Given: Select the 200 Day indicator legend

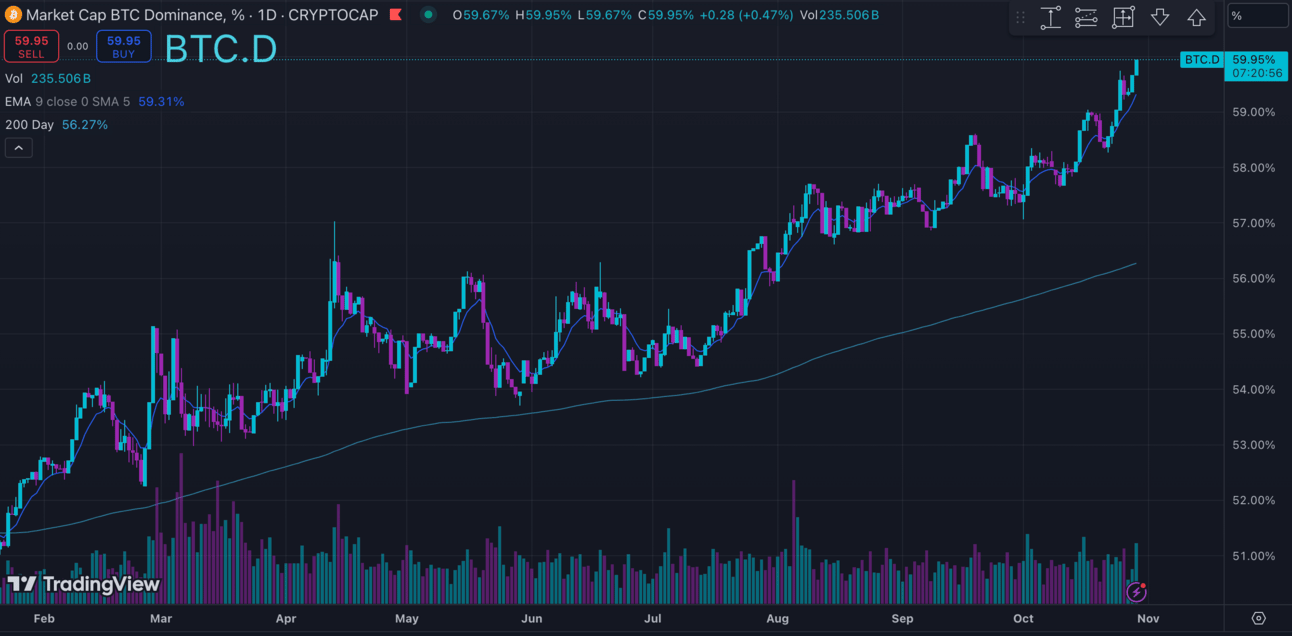Looking at the screenshot, I should point(56,125).
